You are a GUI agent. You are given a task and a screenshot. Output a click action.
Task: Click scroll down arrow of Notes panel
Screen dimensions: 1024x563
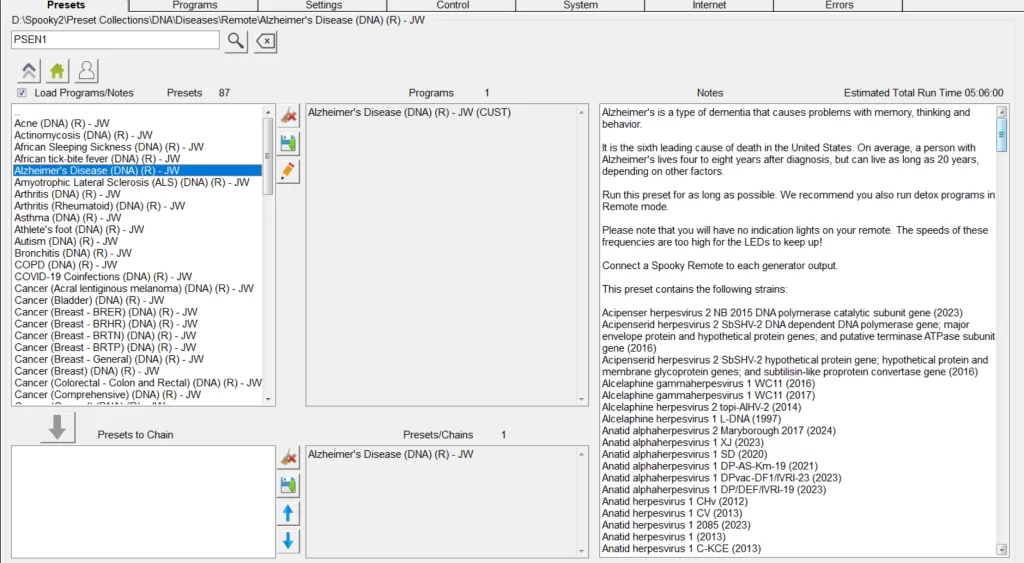coord(1002,549)
